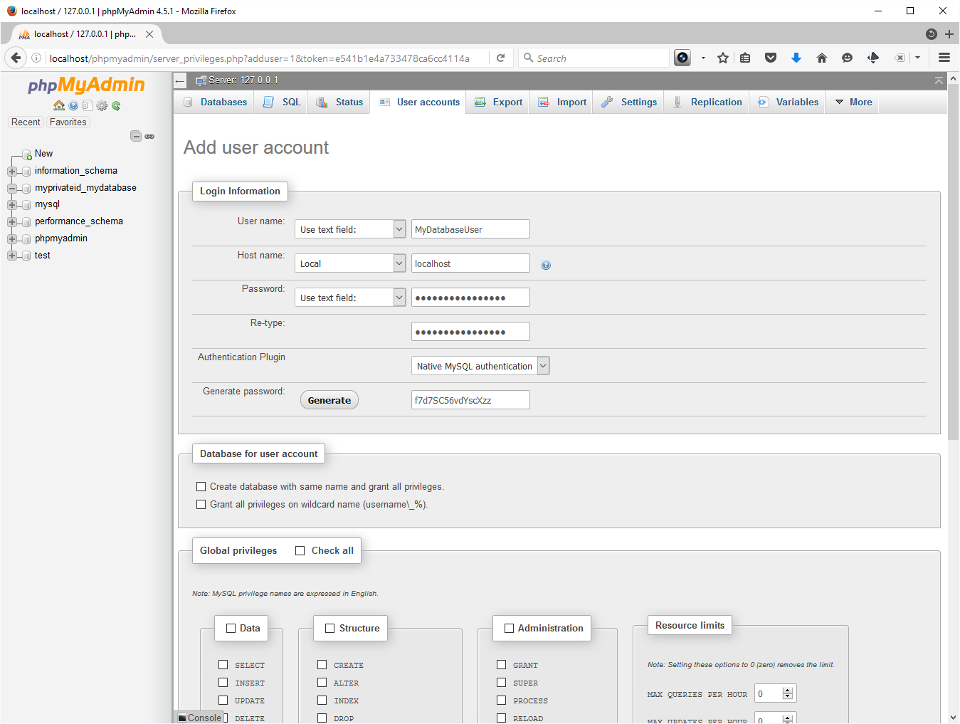Open the Export tab
The height and width of the screenshot is (724, 960).
(498, 102)
